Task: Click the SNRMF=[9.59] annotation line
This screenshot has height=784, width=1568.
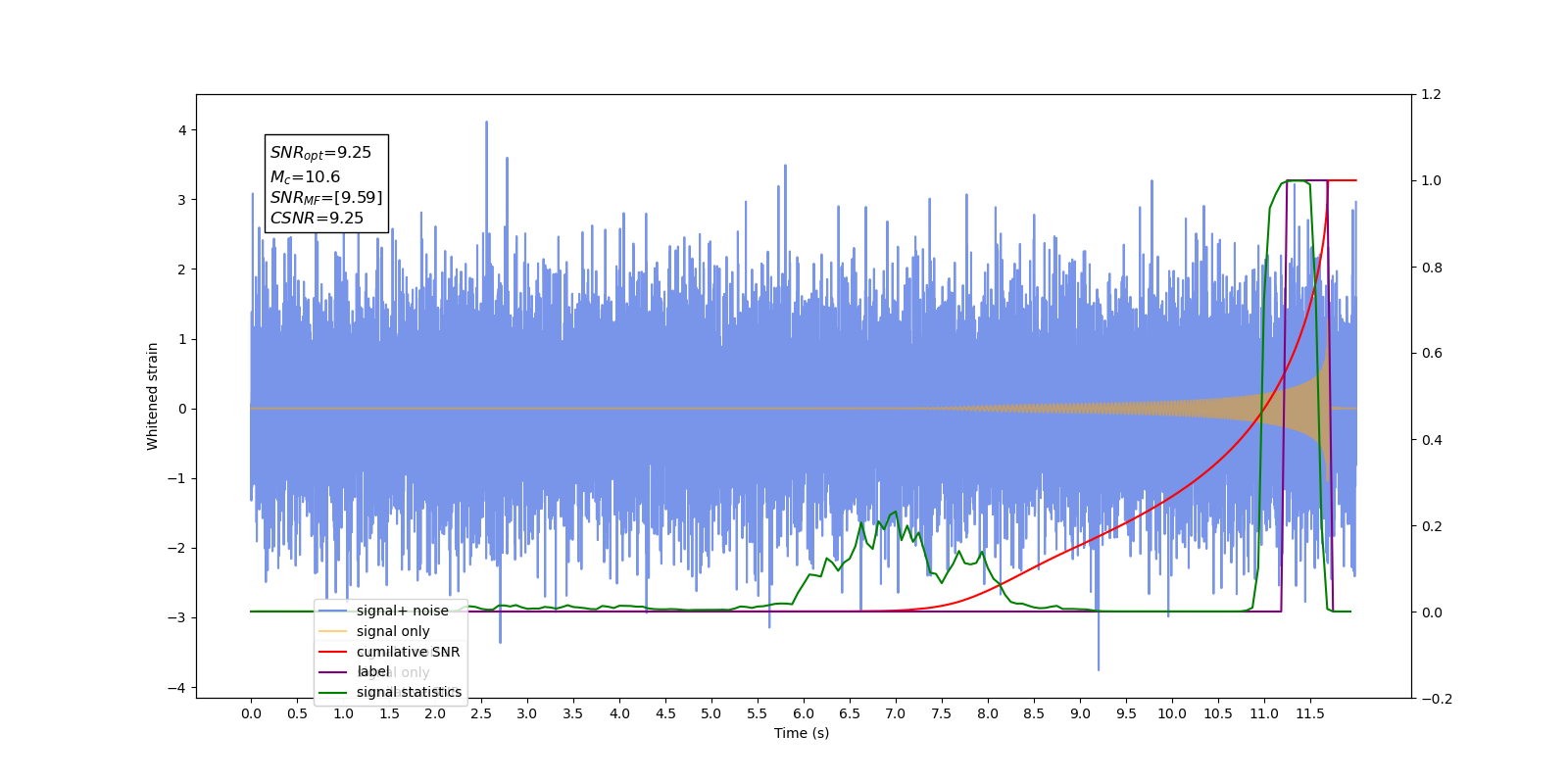Action: pyautogui.click(x=326, y=197)
